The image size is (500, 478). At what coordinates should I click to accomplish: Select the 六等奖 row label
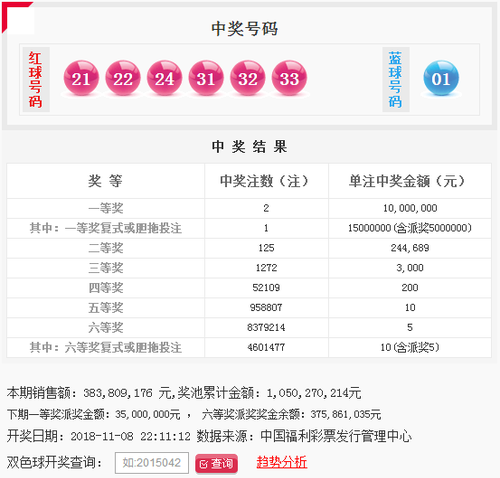[x=106, y=328]
